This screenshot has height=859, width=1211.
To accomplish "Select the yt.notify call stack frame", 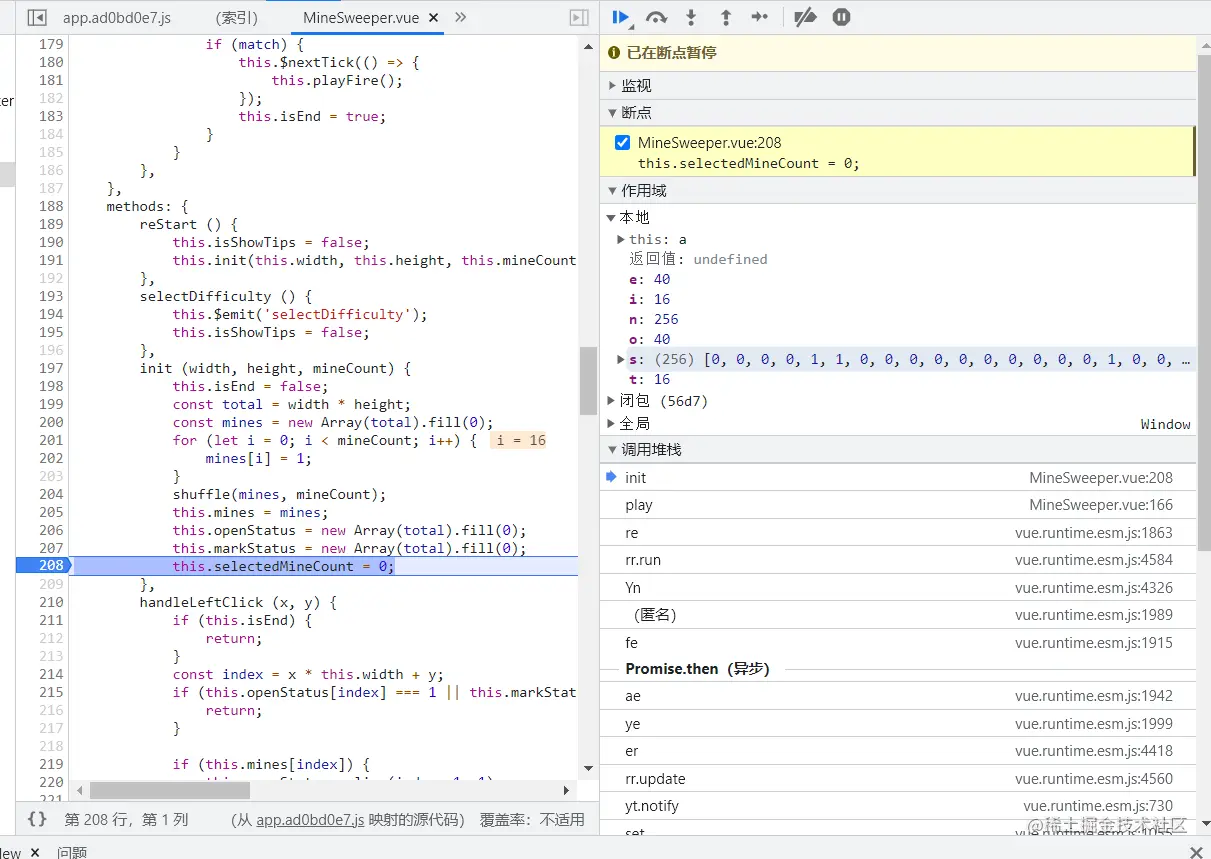I will pyautogui.click(x=898, y=806).
